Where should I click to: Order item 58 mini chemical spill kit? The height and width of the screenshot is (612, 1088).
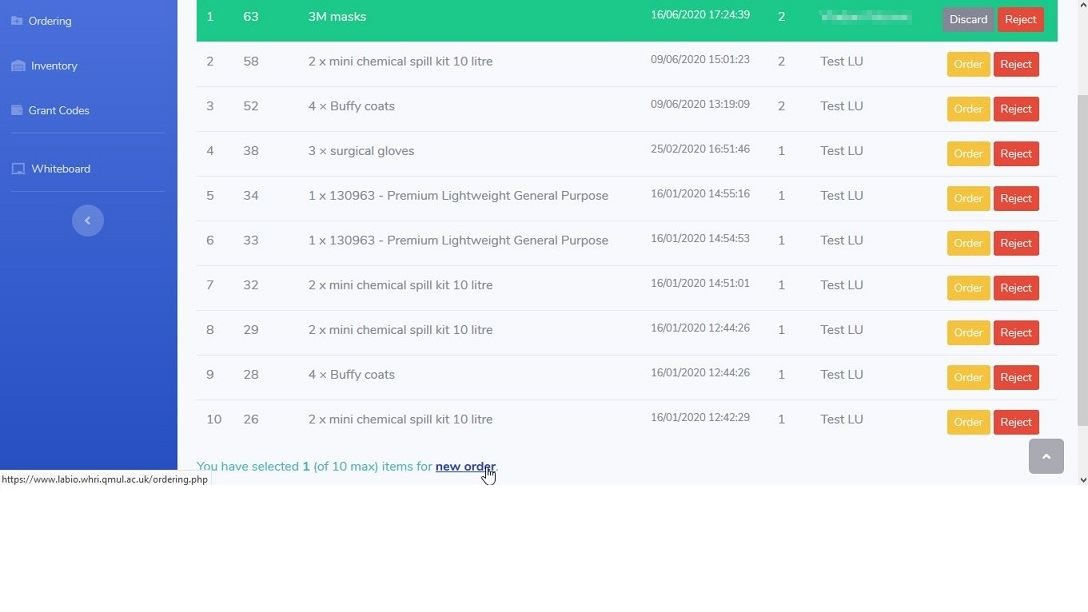coord(968,65)
